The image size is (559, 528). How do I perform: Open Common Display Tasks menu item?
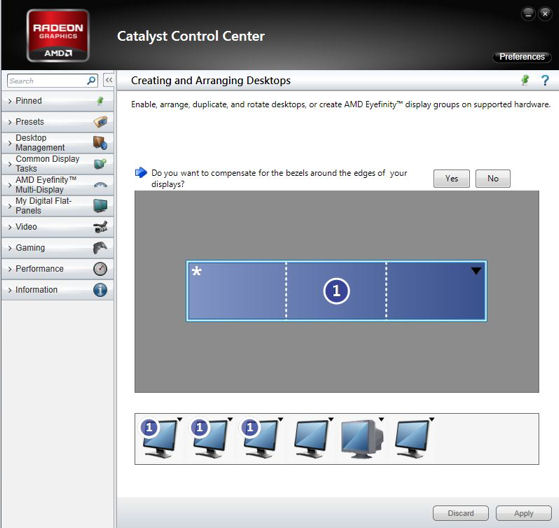pyautogui.click(x=57, y=164)
